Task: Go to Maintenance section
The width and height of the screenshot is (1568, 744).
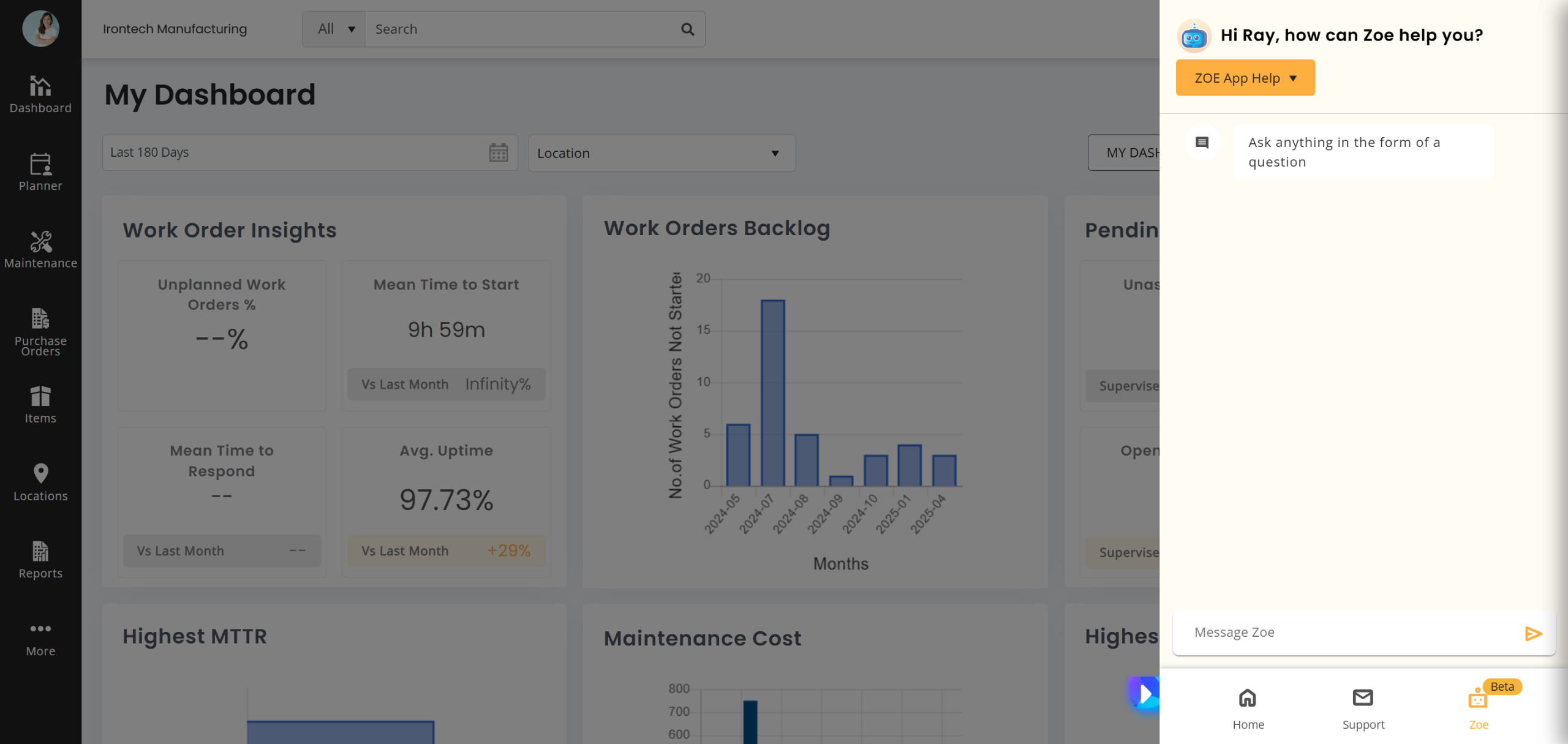Action: [x=40, y=250]
